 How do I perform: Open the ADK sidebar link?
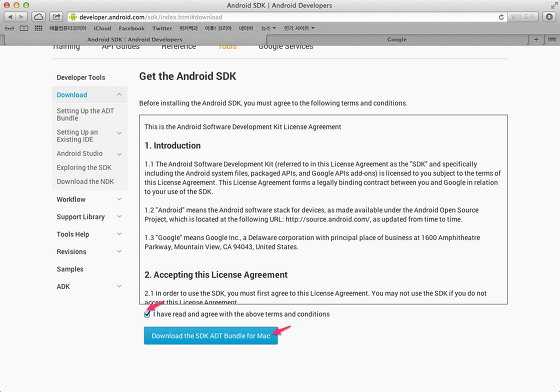pyautogui.click(x=63, y=287)
